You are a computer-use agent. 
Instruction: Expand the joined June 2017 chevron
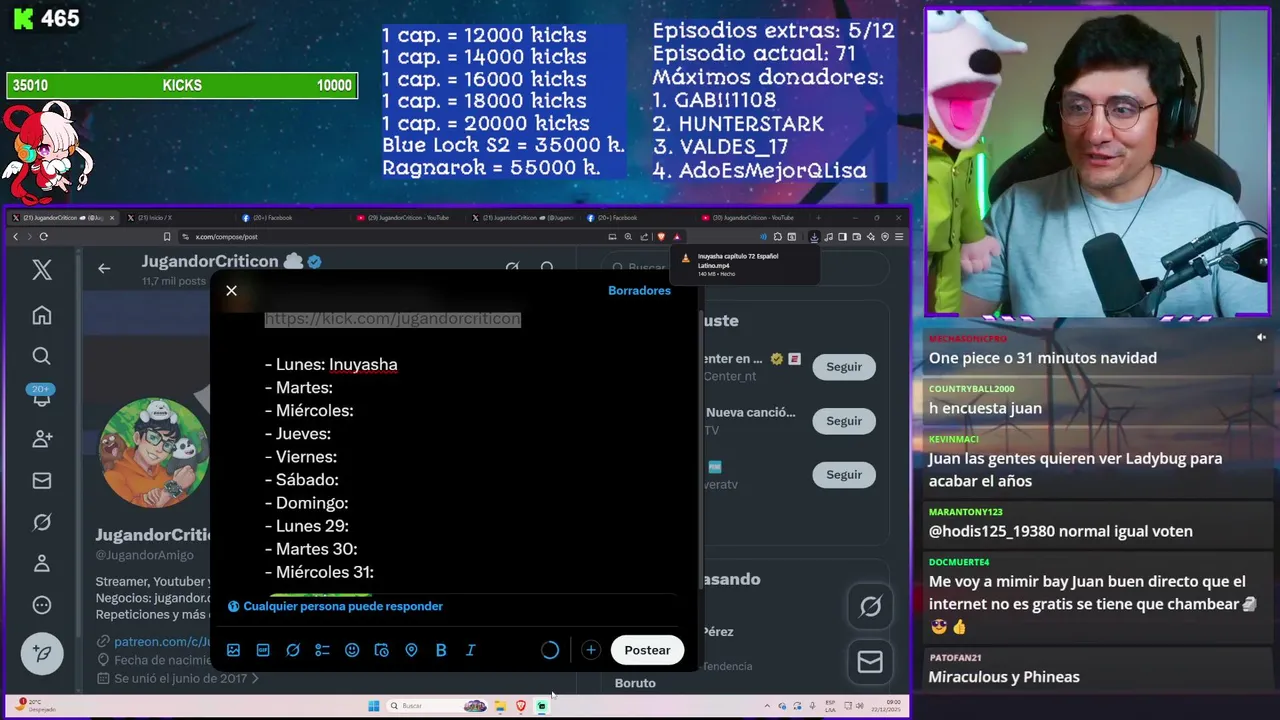click(x=255, y=678)
